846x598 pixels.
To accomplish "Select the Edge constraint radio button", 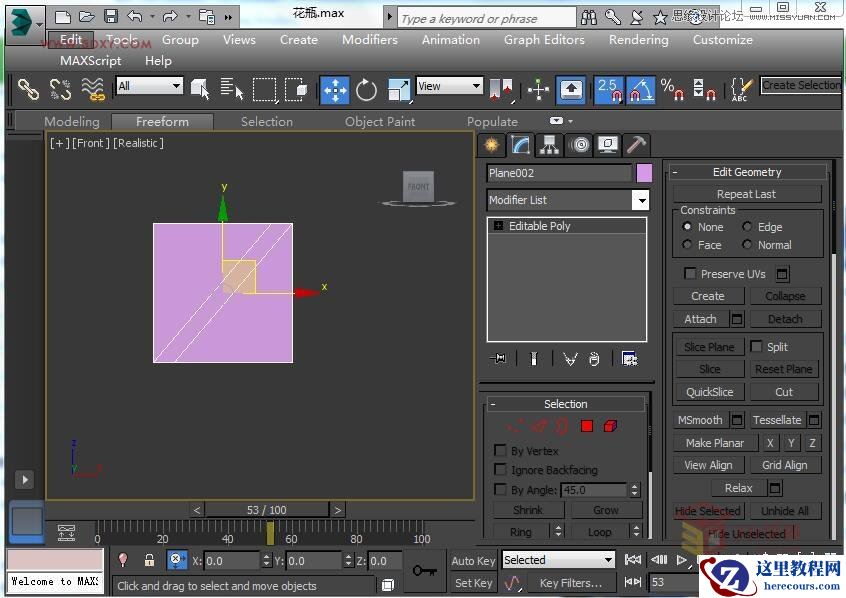I will 747,227.
